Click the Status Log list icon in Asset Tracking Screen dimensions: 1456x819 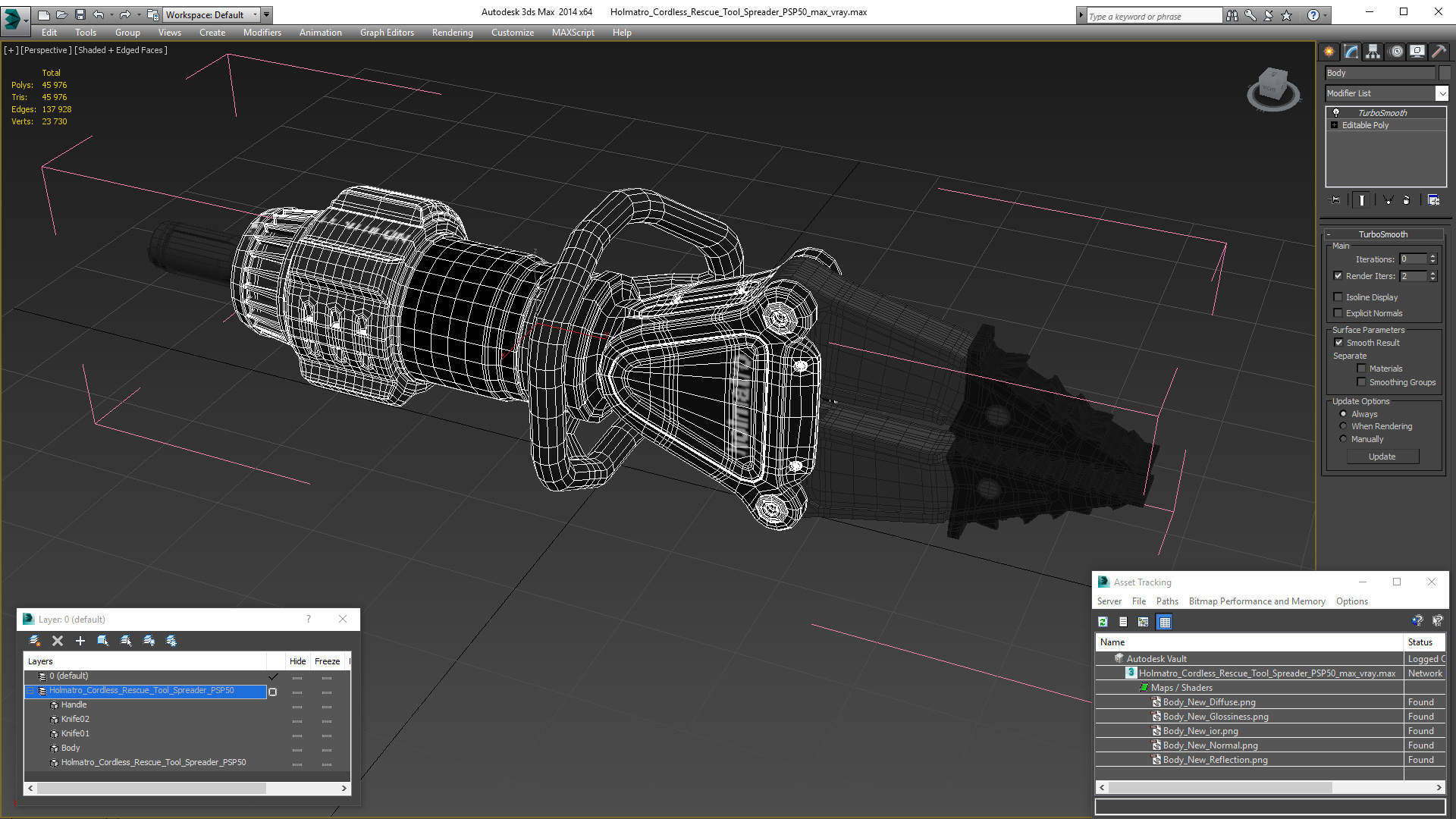[1123, 622]
